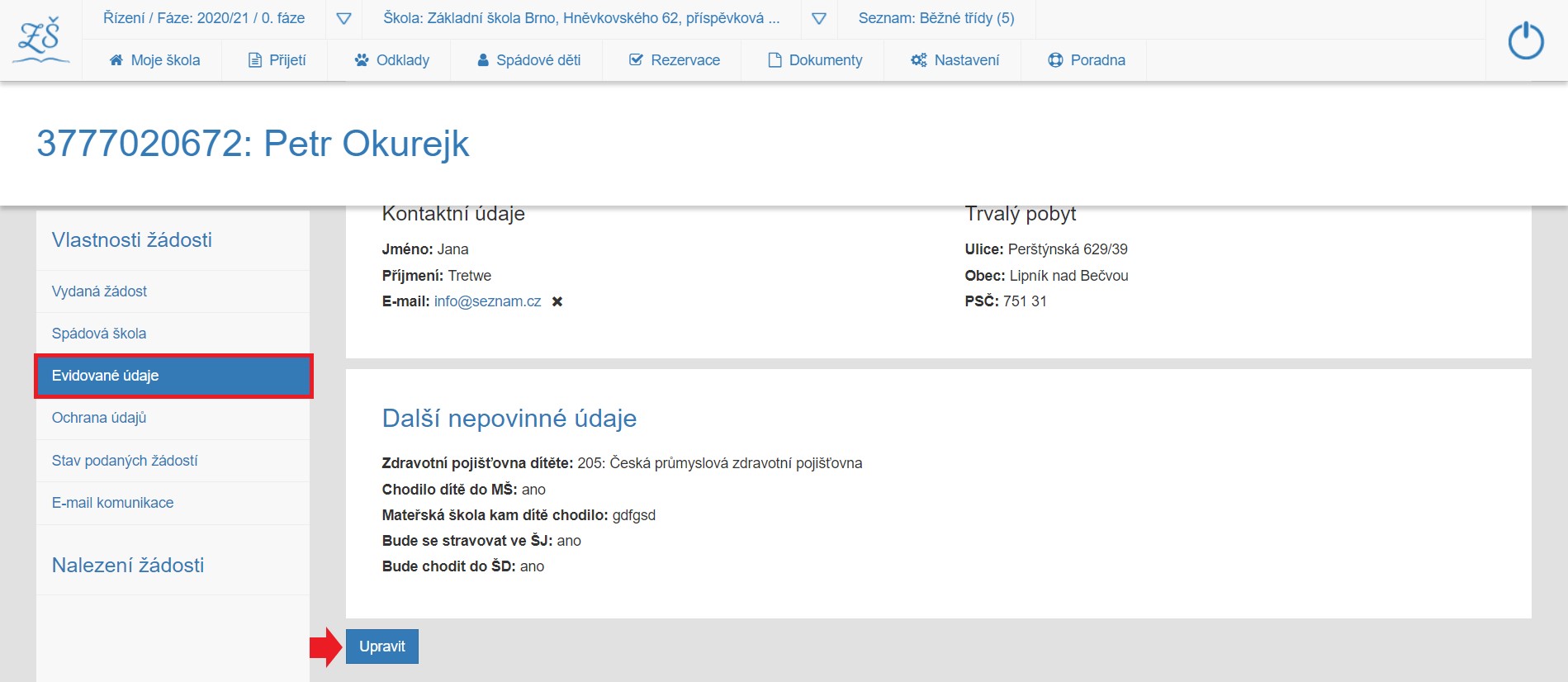
Task: Click the info@seznam.cz e-mail link
Action: (488, 301)
